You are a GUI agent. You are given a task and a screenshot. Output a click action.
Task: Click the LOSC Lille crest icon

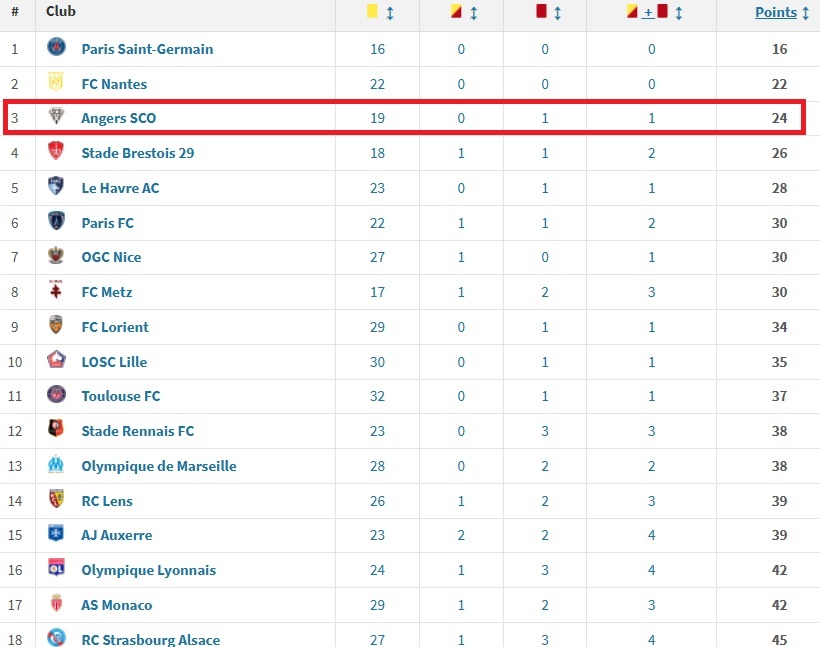(57, 360)
